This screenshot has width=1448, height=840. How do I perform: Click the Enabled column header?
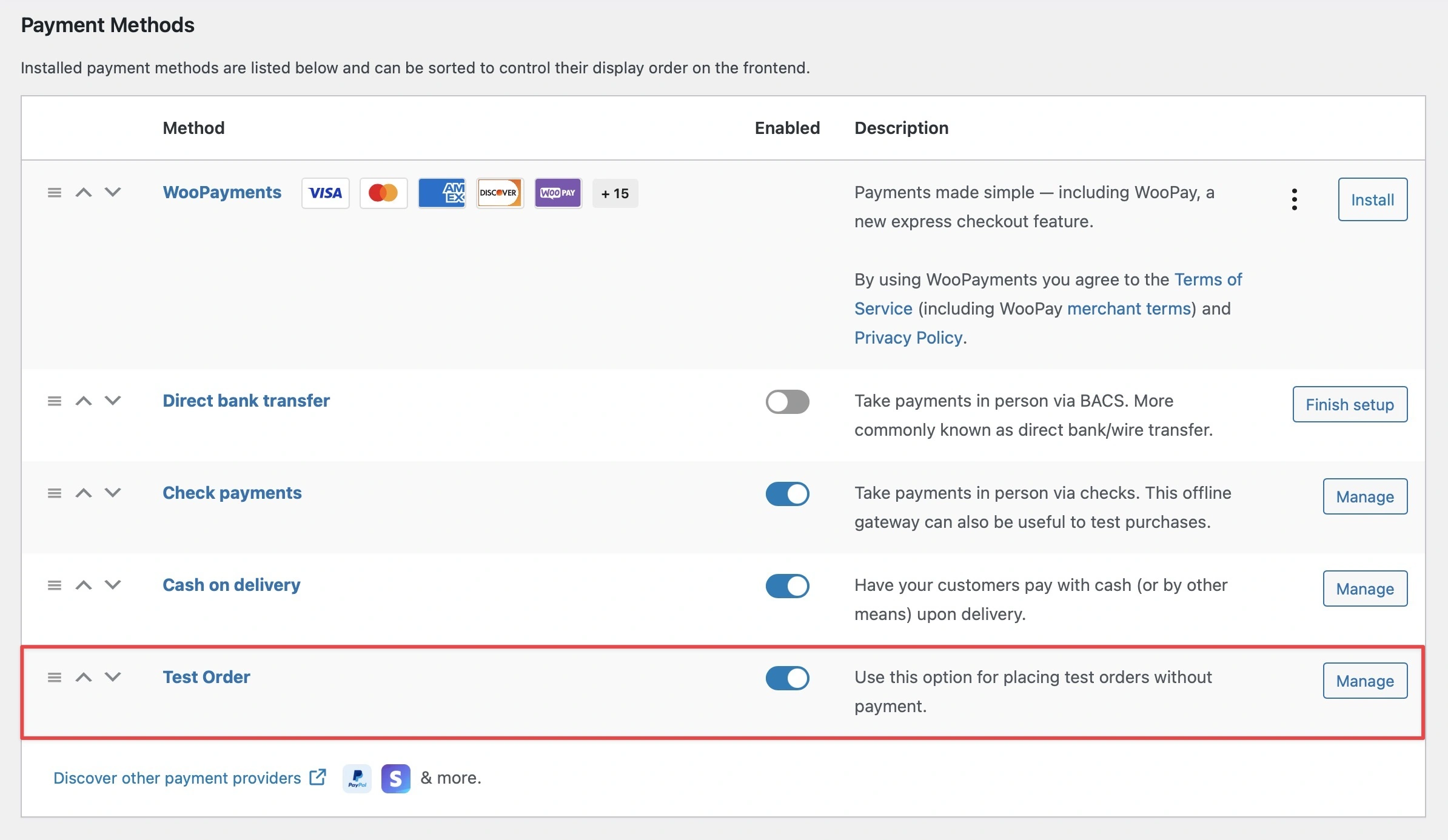click(787, 128)
